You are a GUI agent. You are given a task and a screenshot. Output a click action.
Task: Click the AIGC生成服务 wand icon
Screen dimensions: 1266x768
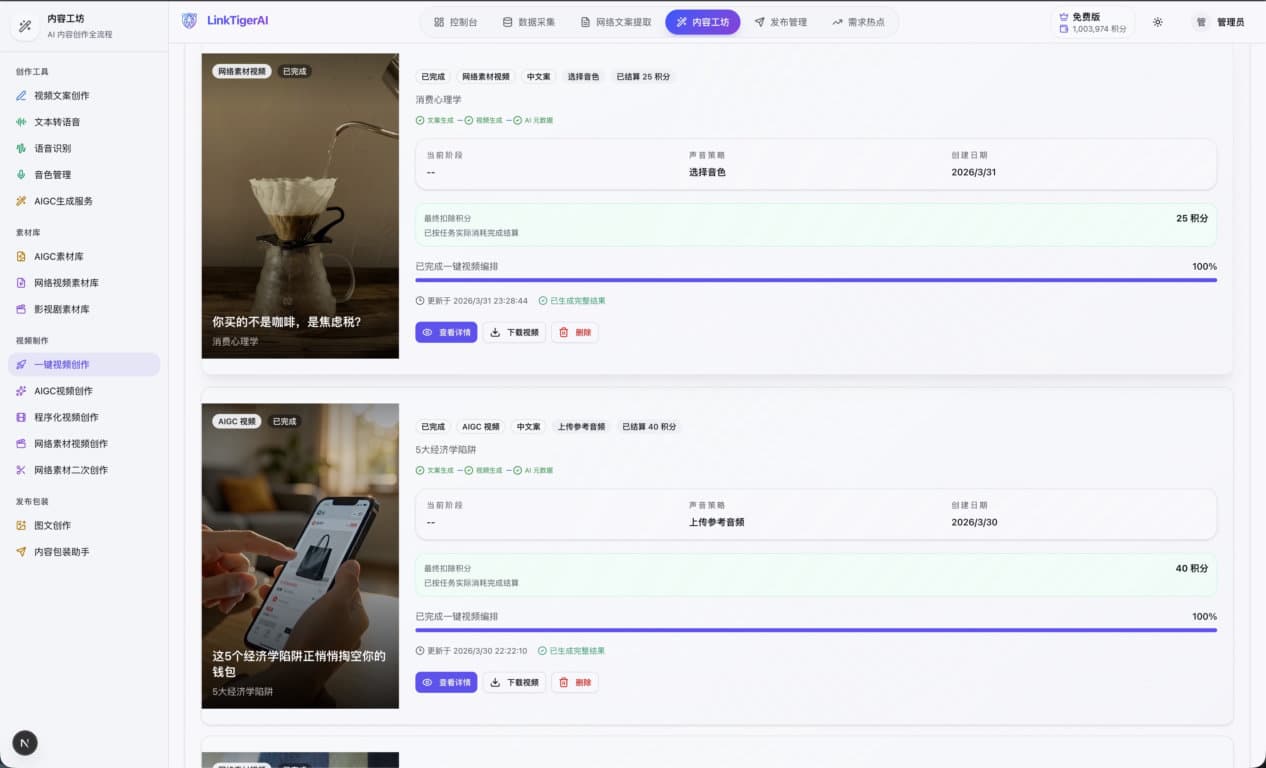pyautogui.click(x=22, y=201)
